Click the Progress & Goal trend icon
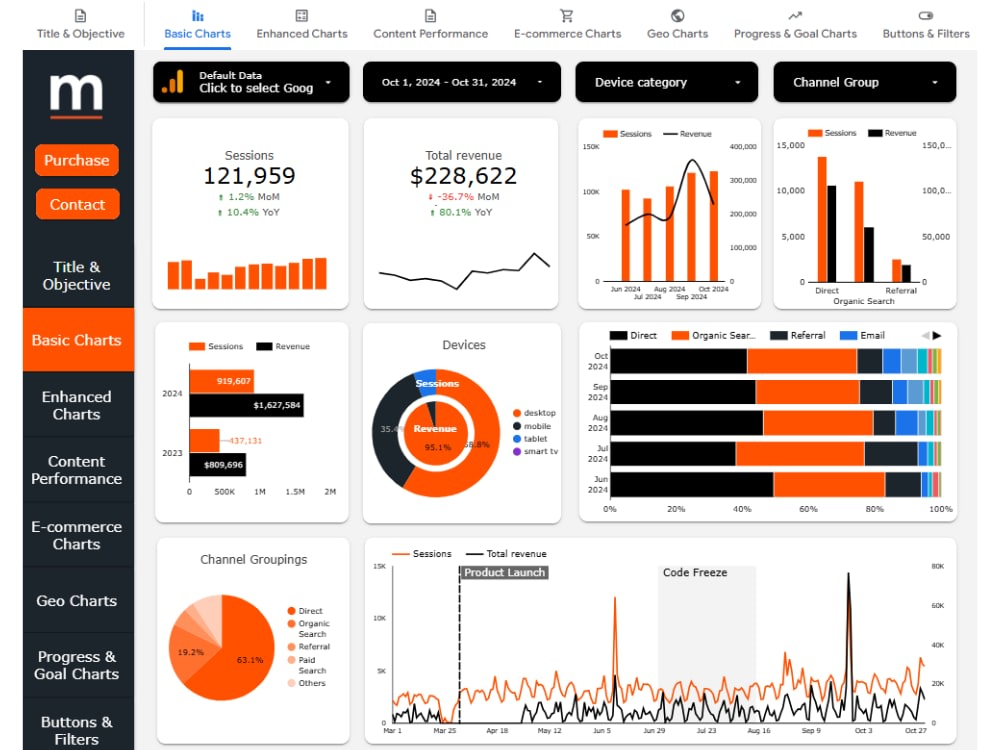 (795, 15)
